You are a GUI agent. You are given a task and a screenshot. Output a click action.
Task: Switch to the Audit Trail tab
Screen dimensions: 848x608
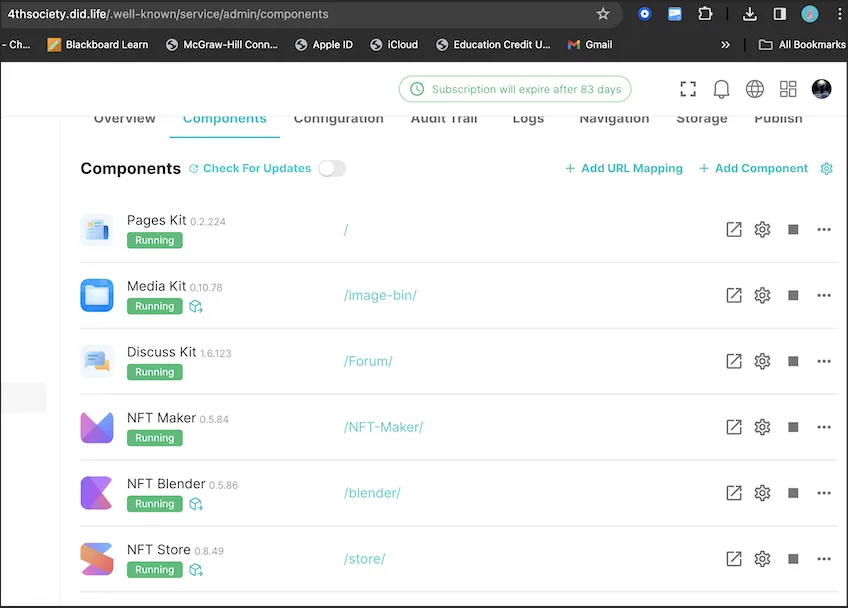[x=444, y=119]
